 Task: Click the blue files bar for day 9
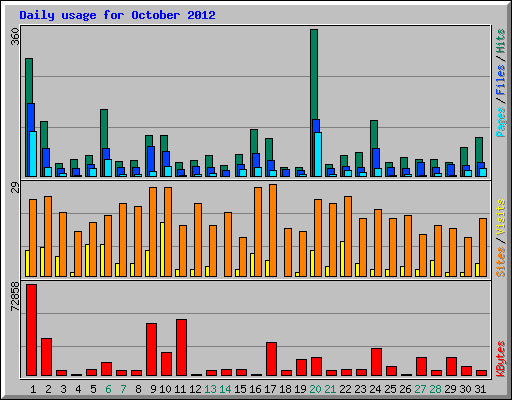coord(151,159)
